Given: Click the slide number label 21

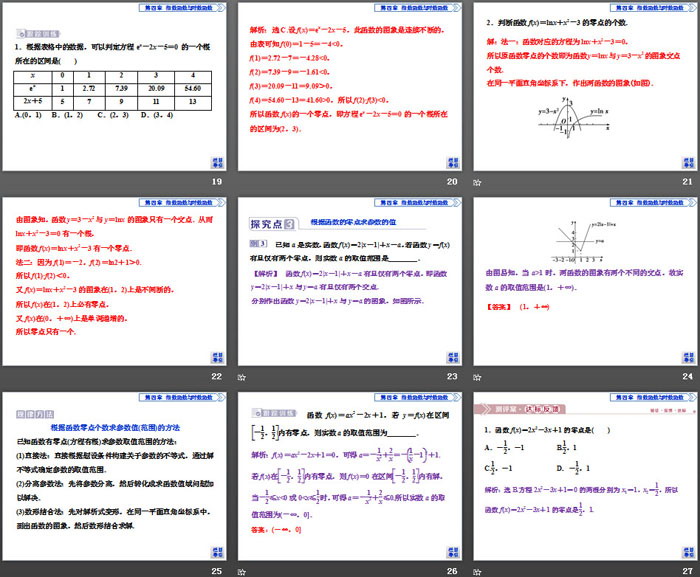Looking at the screenshot, I should [x=688, y=181].
